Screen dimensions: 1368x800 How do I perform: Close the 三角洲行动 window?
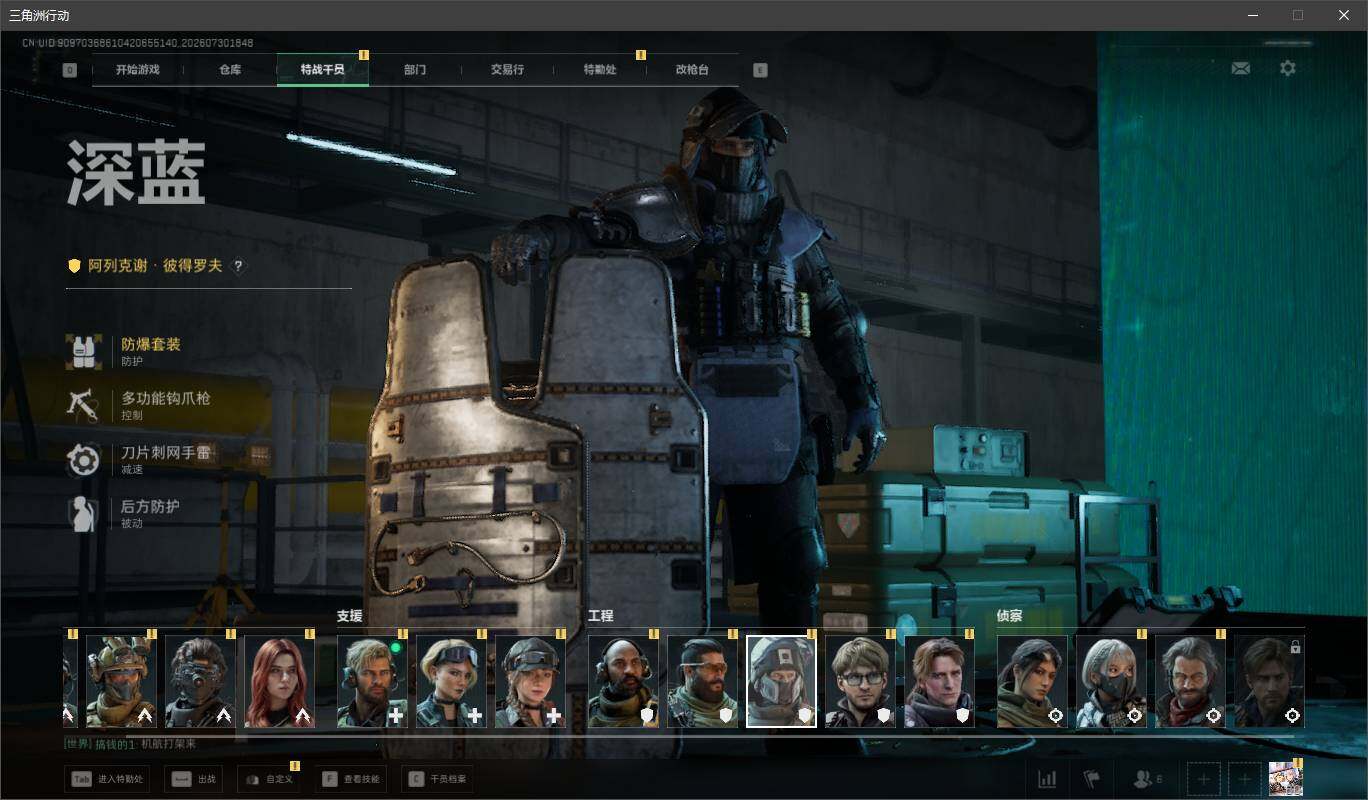tap(1344, 15)
